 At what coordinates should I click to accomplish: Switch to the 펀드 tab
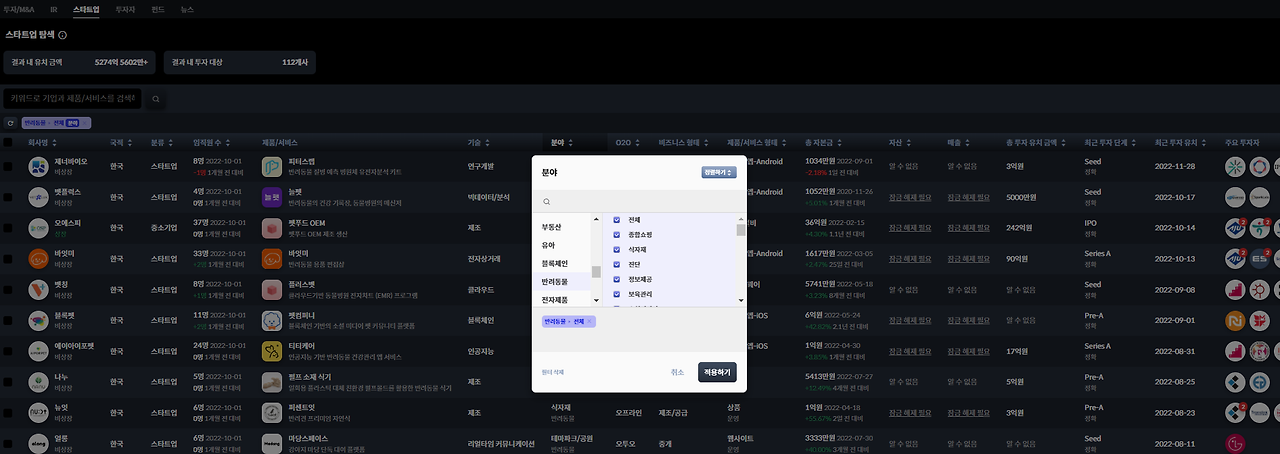[158, 8]
